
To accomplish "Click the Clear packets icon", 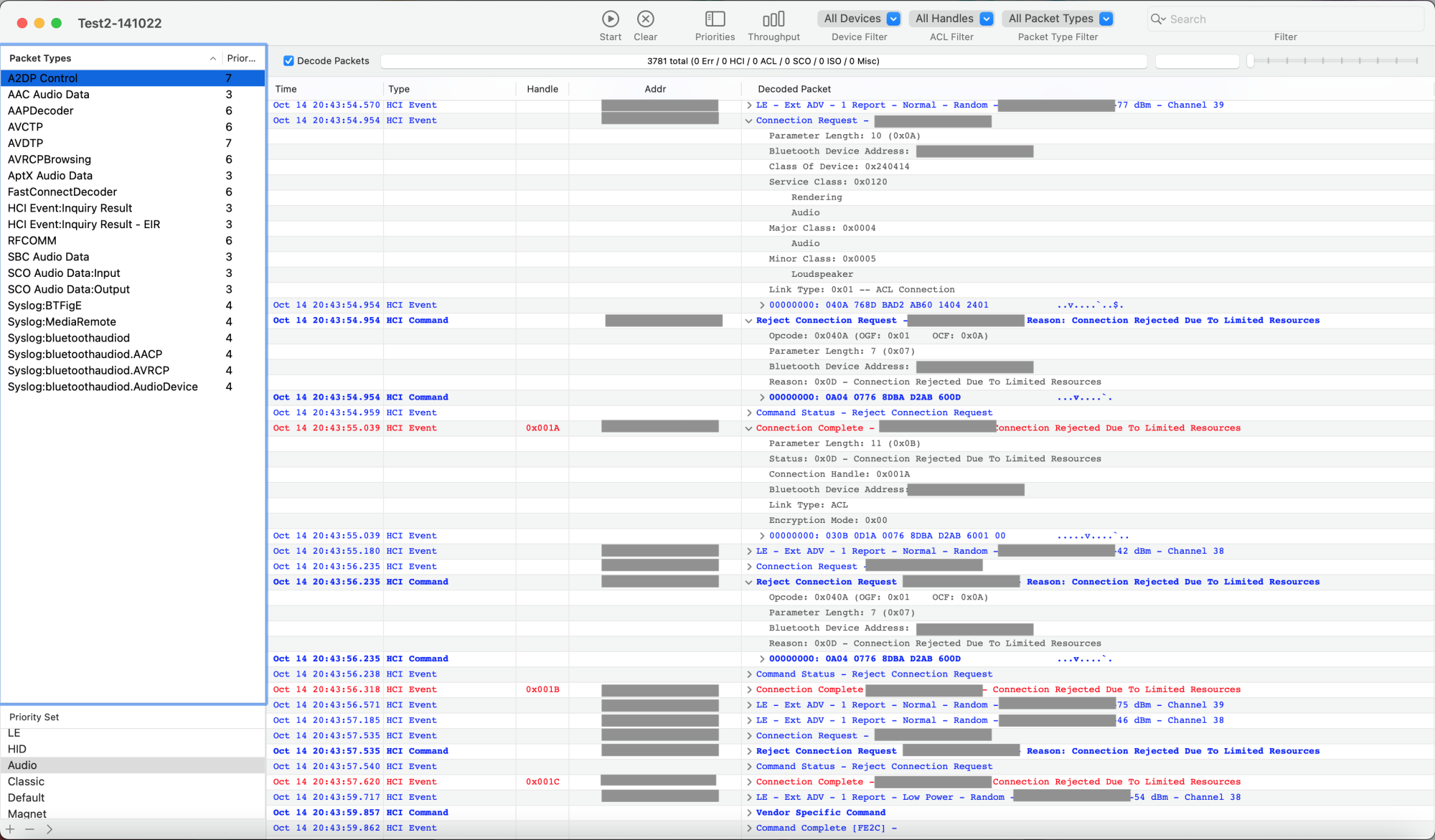I will click(x=645, y=19).
